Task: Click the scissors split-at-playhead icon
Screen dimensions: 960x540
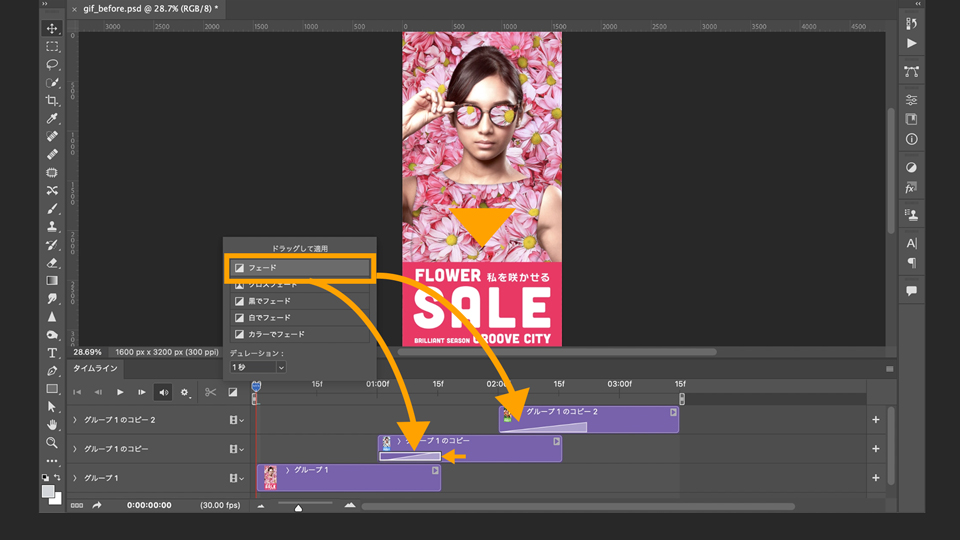Action: [x=210, y=392]
